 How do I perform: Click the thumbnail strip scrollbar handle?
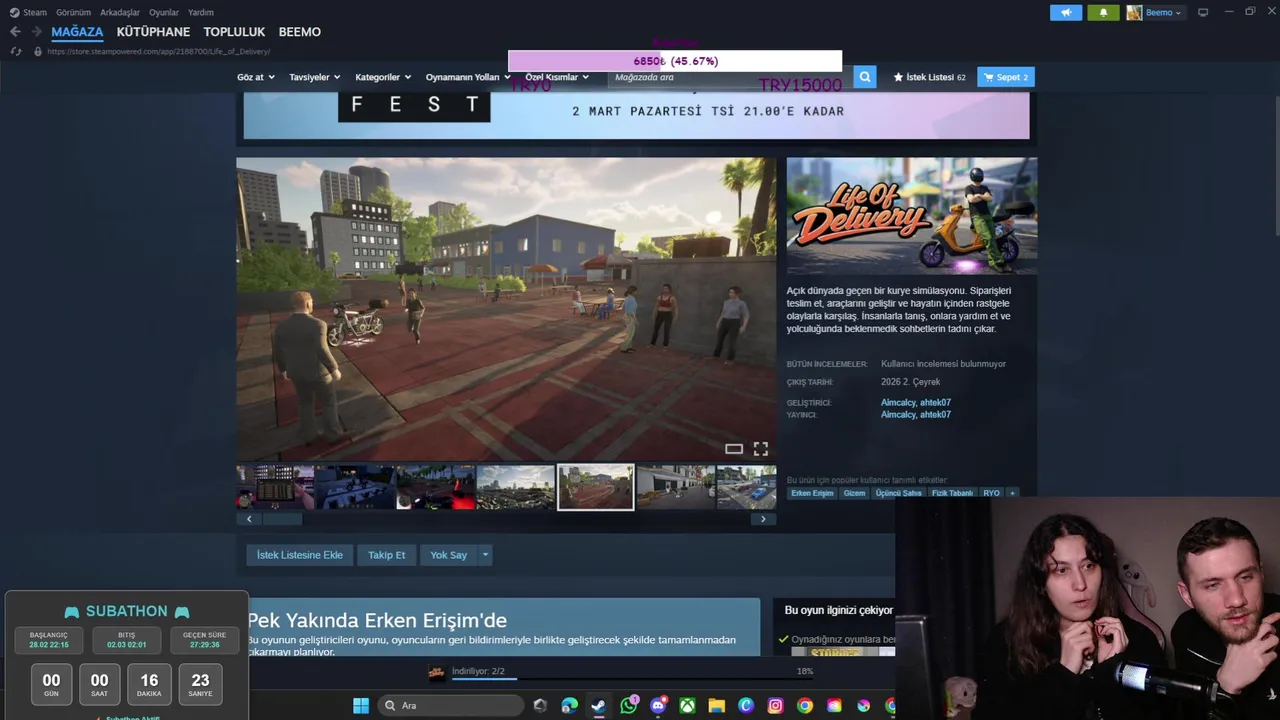coord(282,519)
